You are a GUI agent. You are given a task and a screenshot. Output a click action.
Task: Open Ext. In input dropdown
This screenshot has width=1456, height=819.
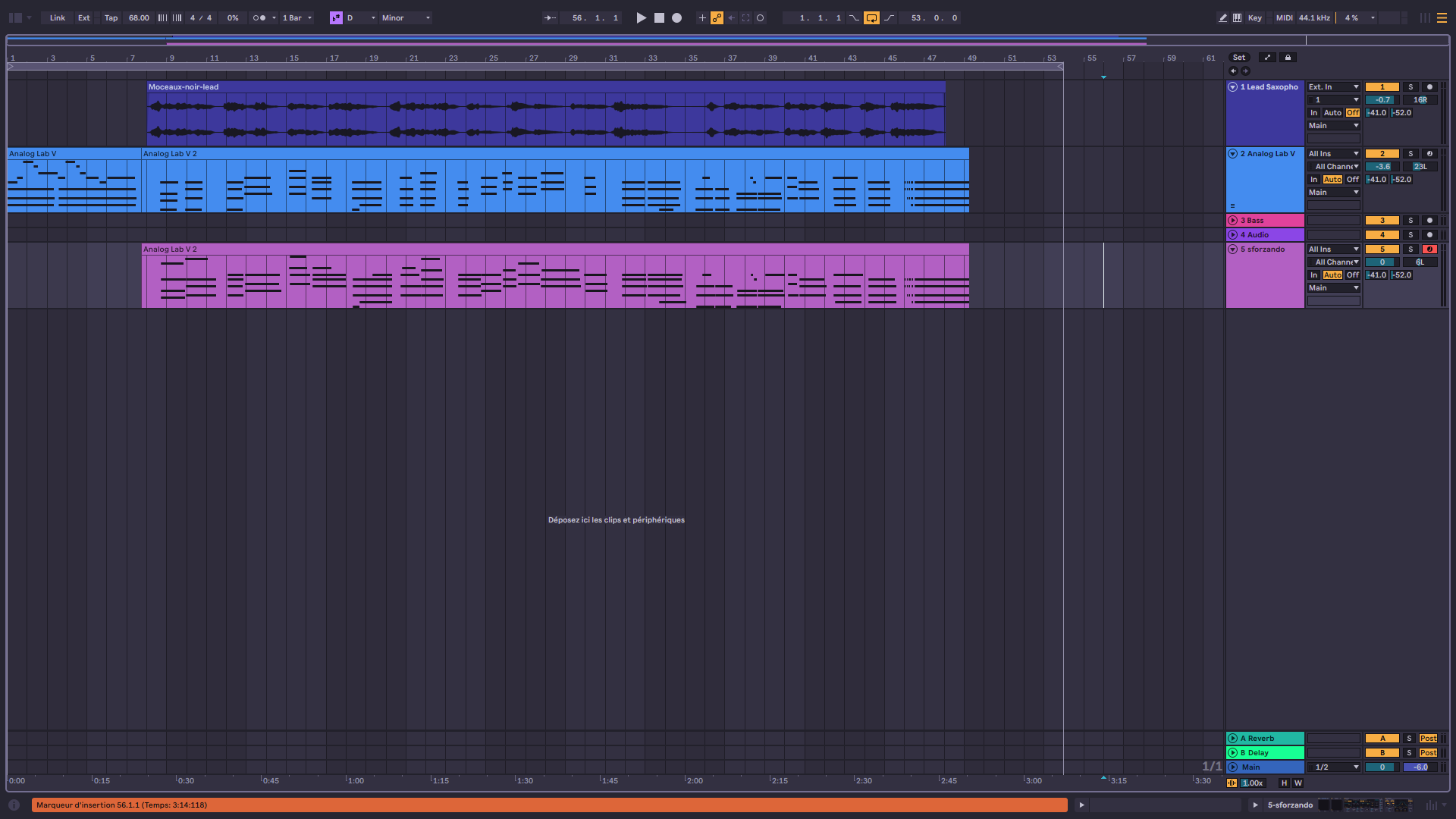pyautogui.click(x=1333, y=87)
